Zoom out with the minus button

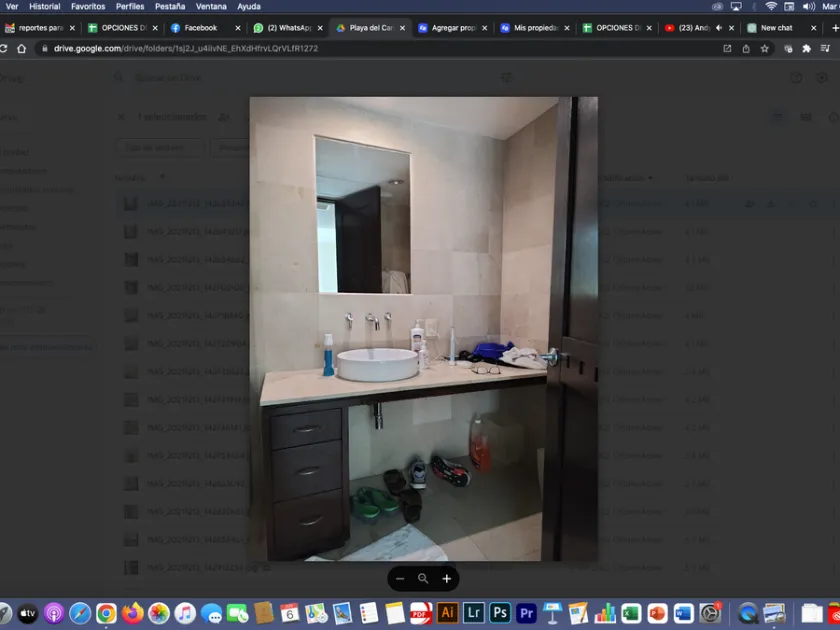coord(400,579)
